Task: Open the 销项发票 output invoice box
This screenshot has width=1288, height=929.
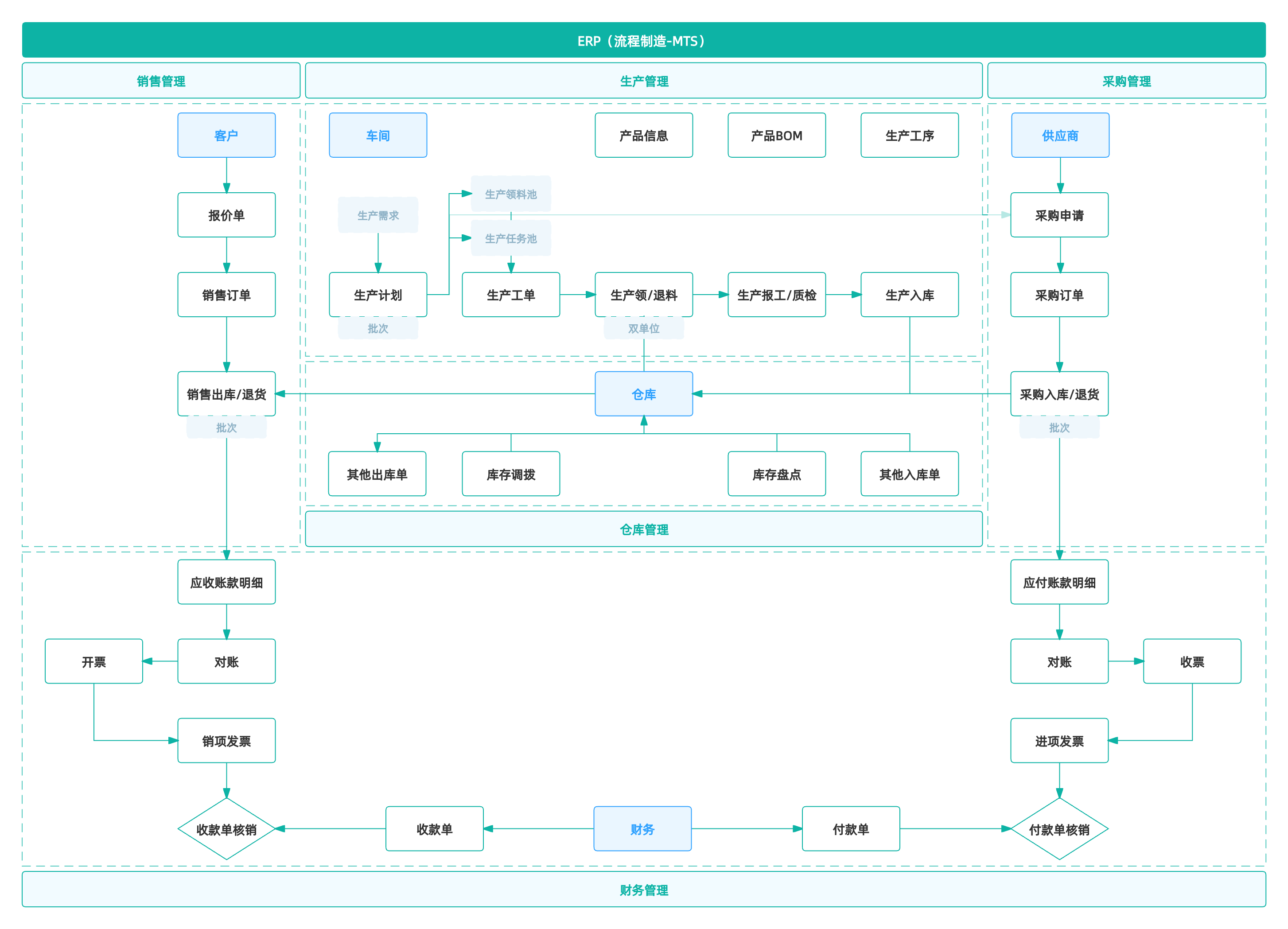Action: click(x=226, y=740)
